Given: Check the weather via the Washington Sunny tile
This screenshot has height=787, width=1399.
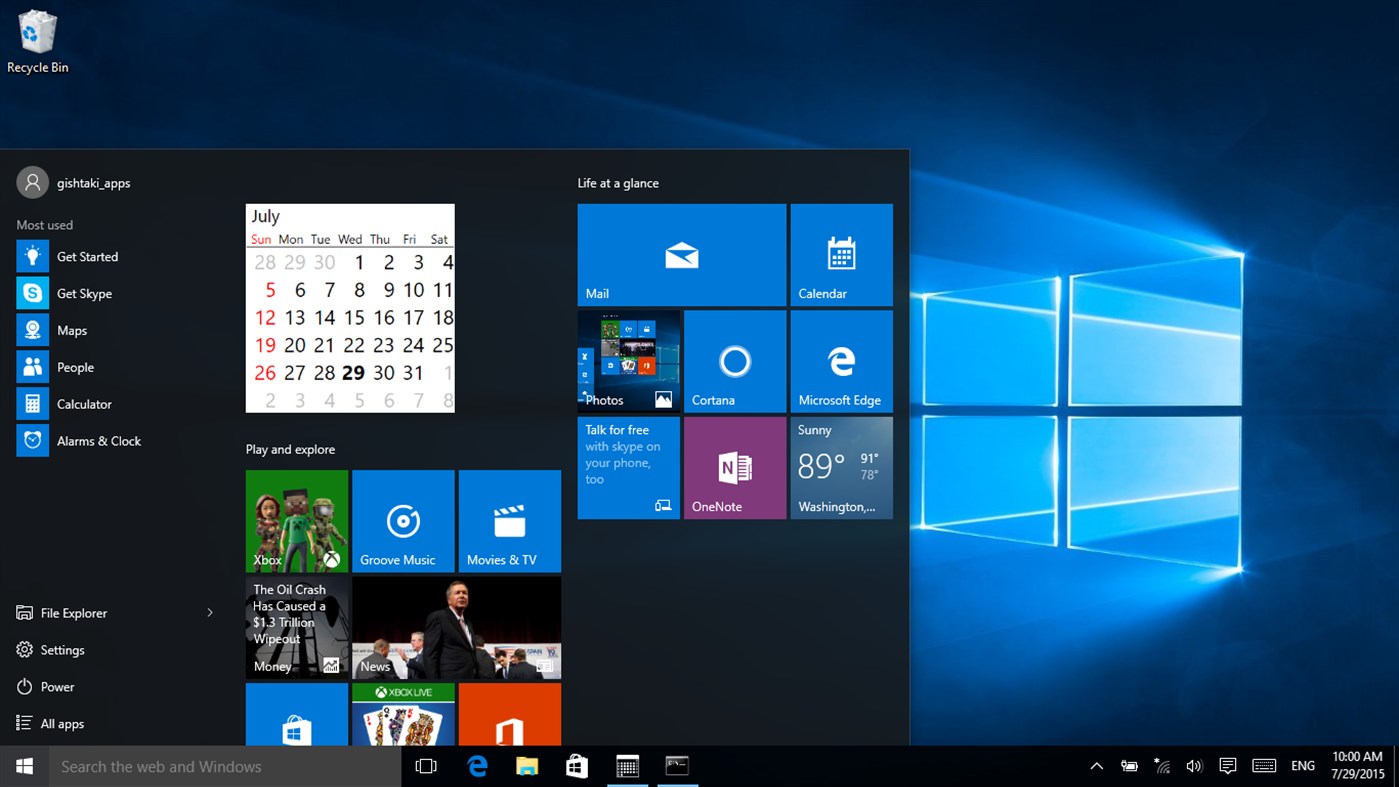Looking at the screenshot, I should pyautogui.click(x=841, y=467).
